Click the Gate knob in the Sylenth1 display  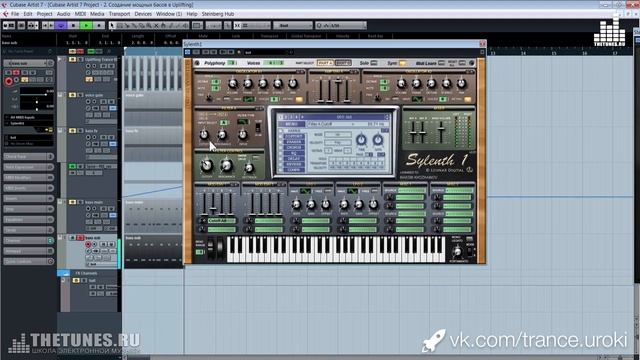click(x=378, y=140)
